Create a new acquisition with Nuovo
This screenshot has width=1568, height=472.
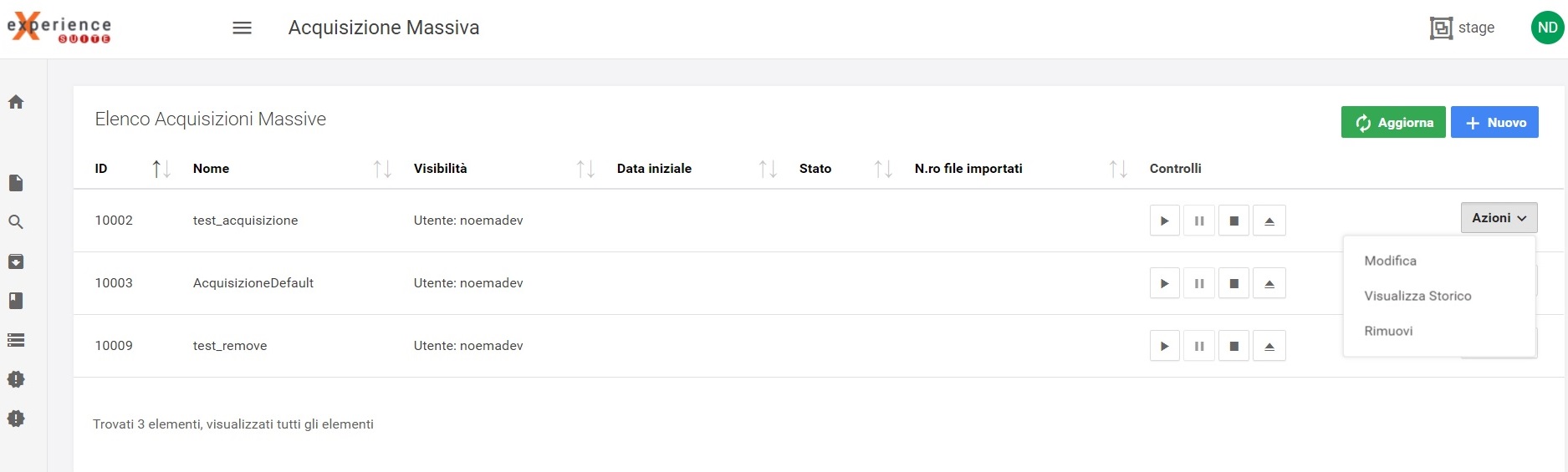coord(1494,123)
